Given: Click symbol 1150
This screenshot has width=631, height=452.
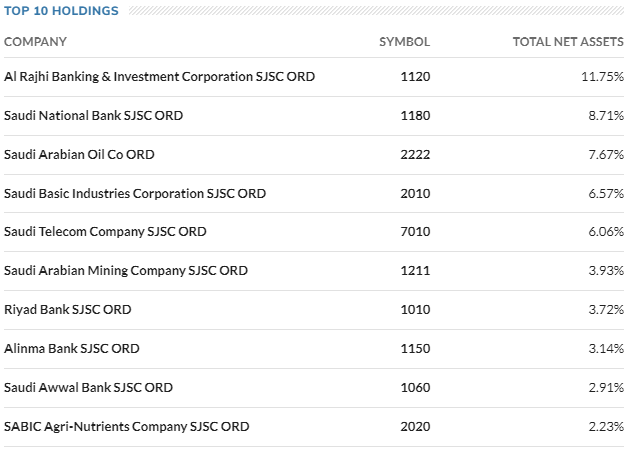Looking at the screenshot, I should click(415, 349).
